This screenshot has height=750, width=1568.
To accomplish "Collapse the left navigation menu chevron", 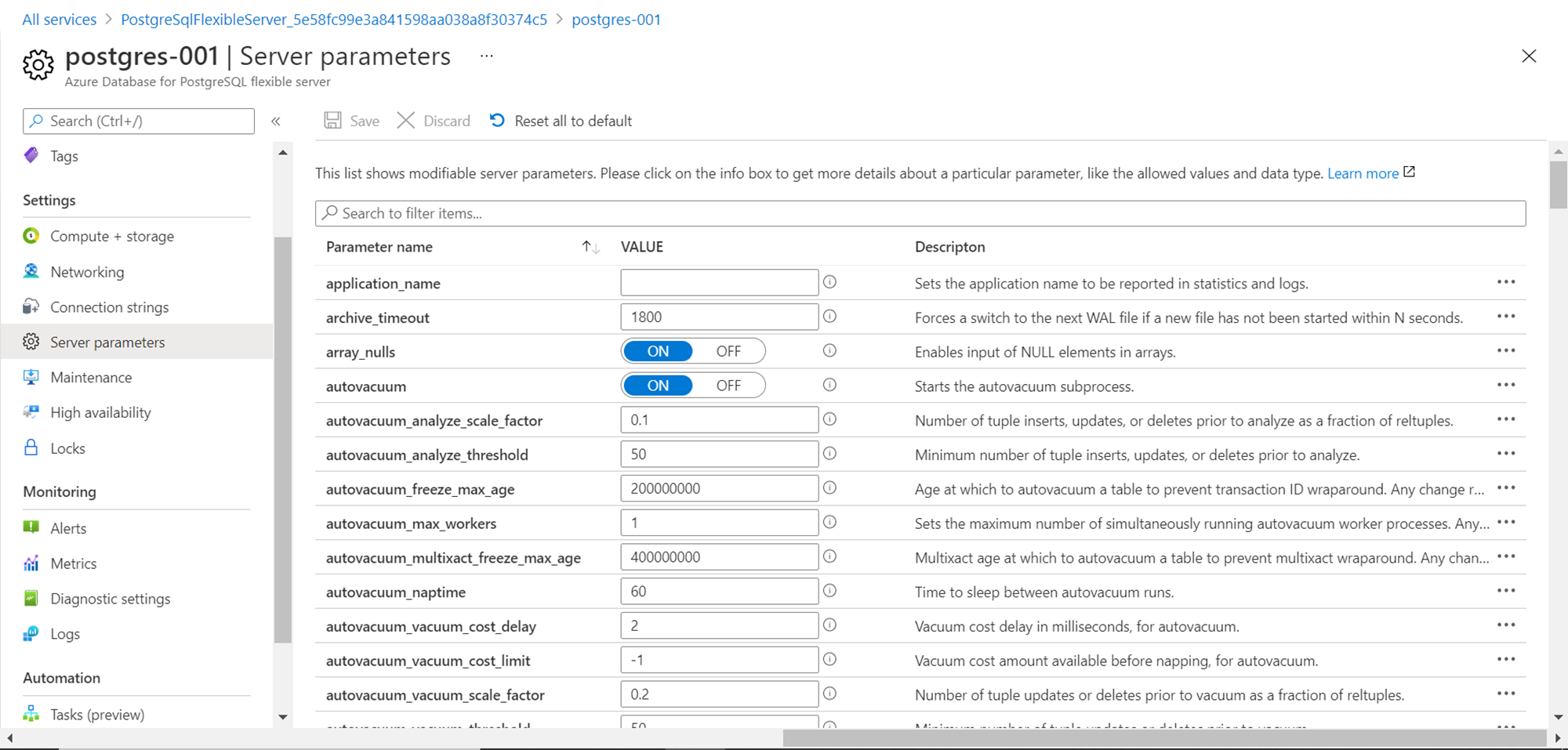I will (x=276, y=121).
